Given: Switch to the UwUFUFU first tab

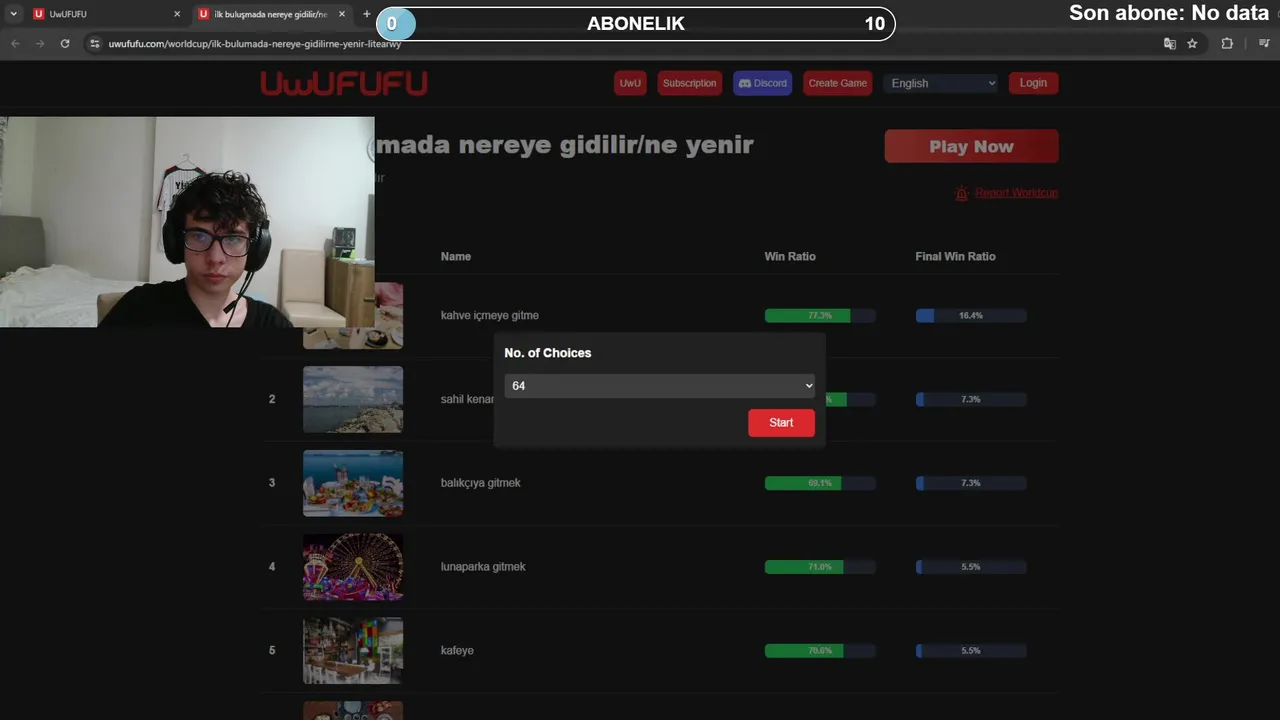Looking at the screenshot, I should (106, 14).
